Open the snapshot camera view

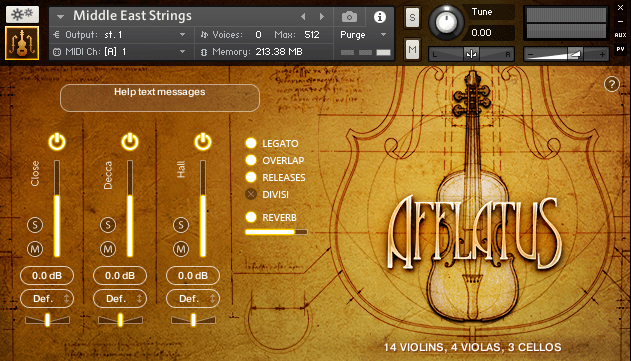pyautogui.click(x=349, y=17)
